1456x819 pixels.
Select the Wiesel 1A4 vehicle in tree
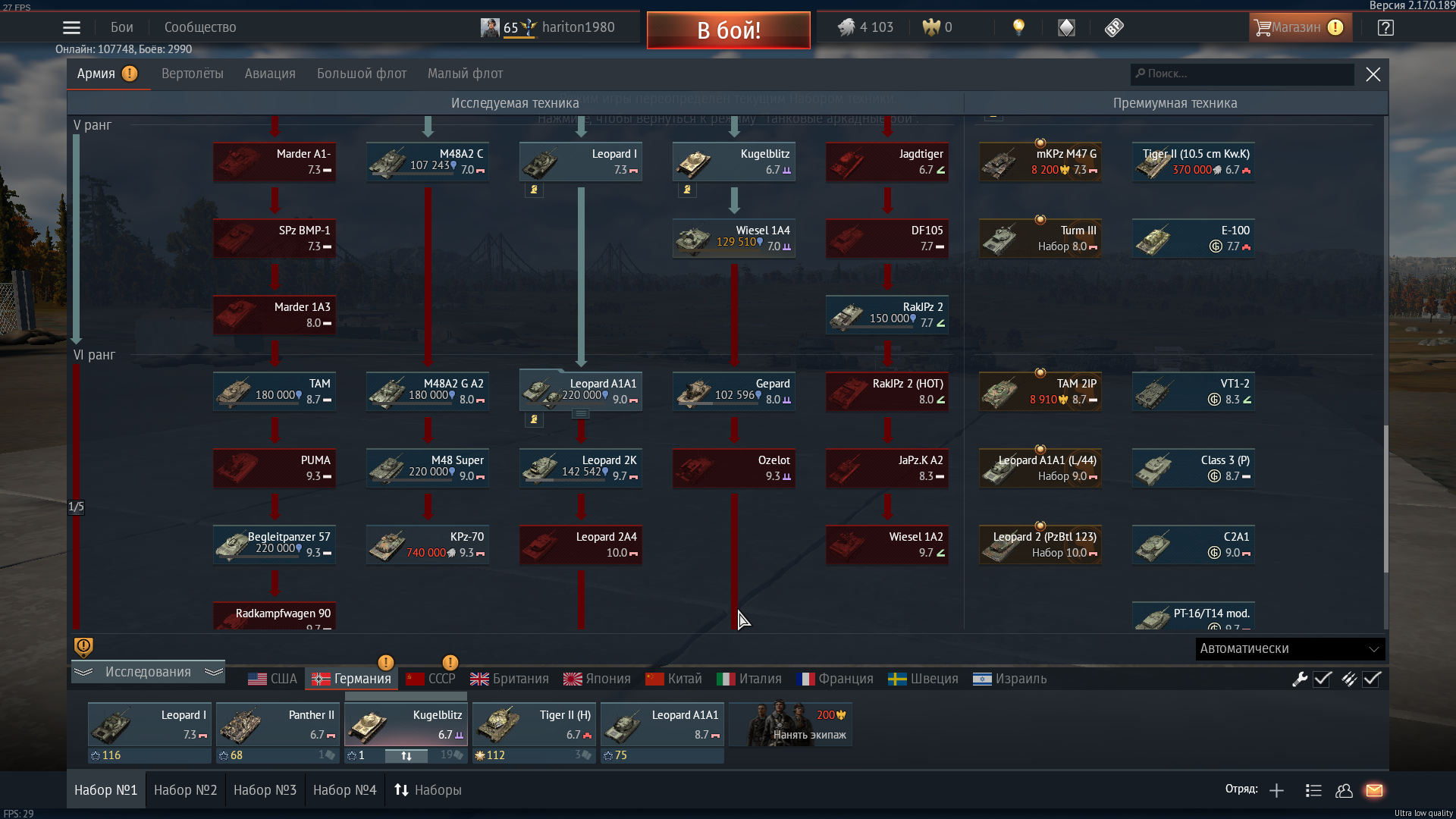click(x=734, y=239)
